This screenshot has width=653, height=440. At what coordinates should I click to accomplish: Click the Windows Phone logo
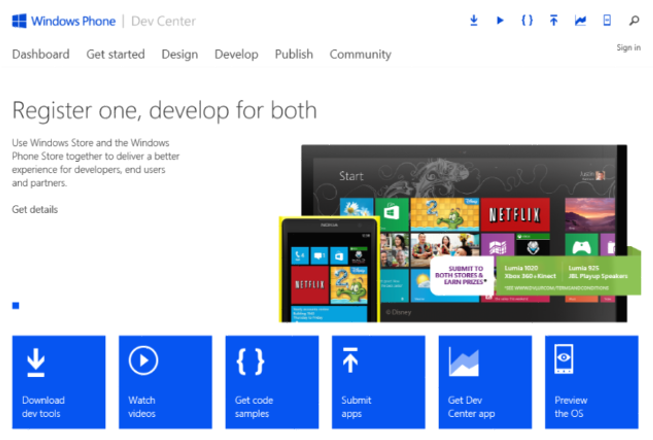click(x=19, y=21)
